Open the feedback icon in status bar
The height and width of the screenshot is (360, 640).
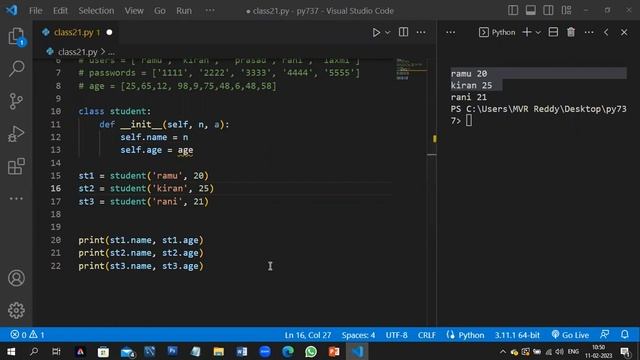point(604,335)
